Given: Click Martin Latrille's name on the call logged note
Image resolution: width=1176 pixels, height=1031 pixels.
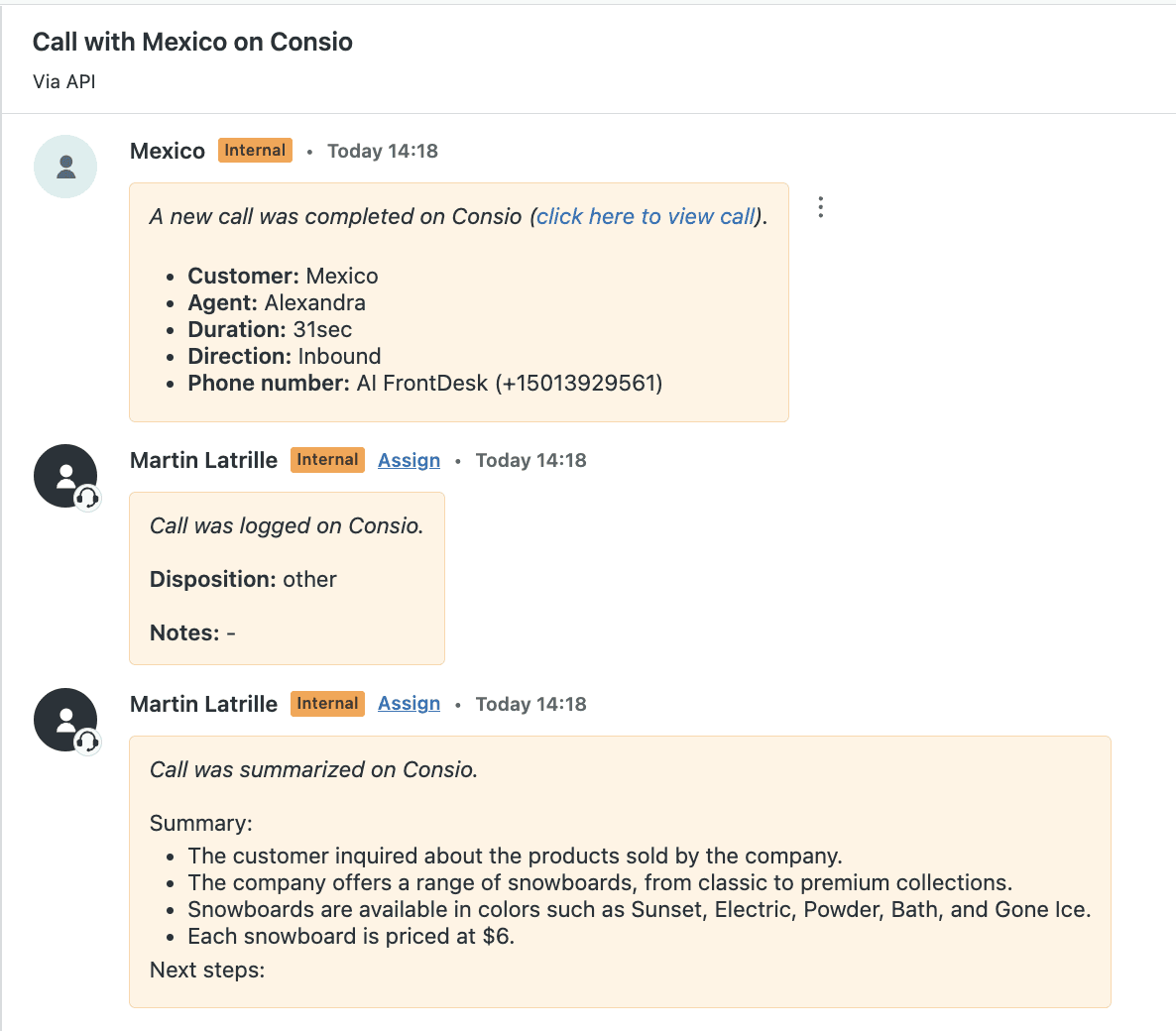Looking at the screenshot, I should (203, 460).
